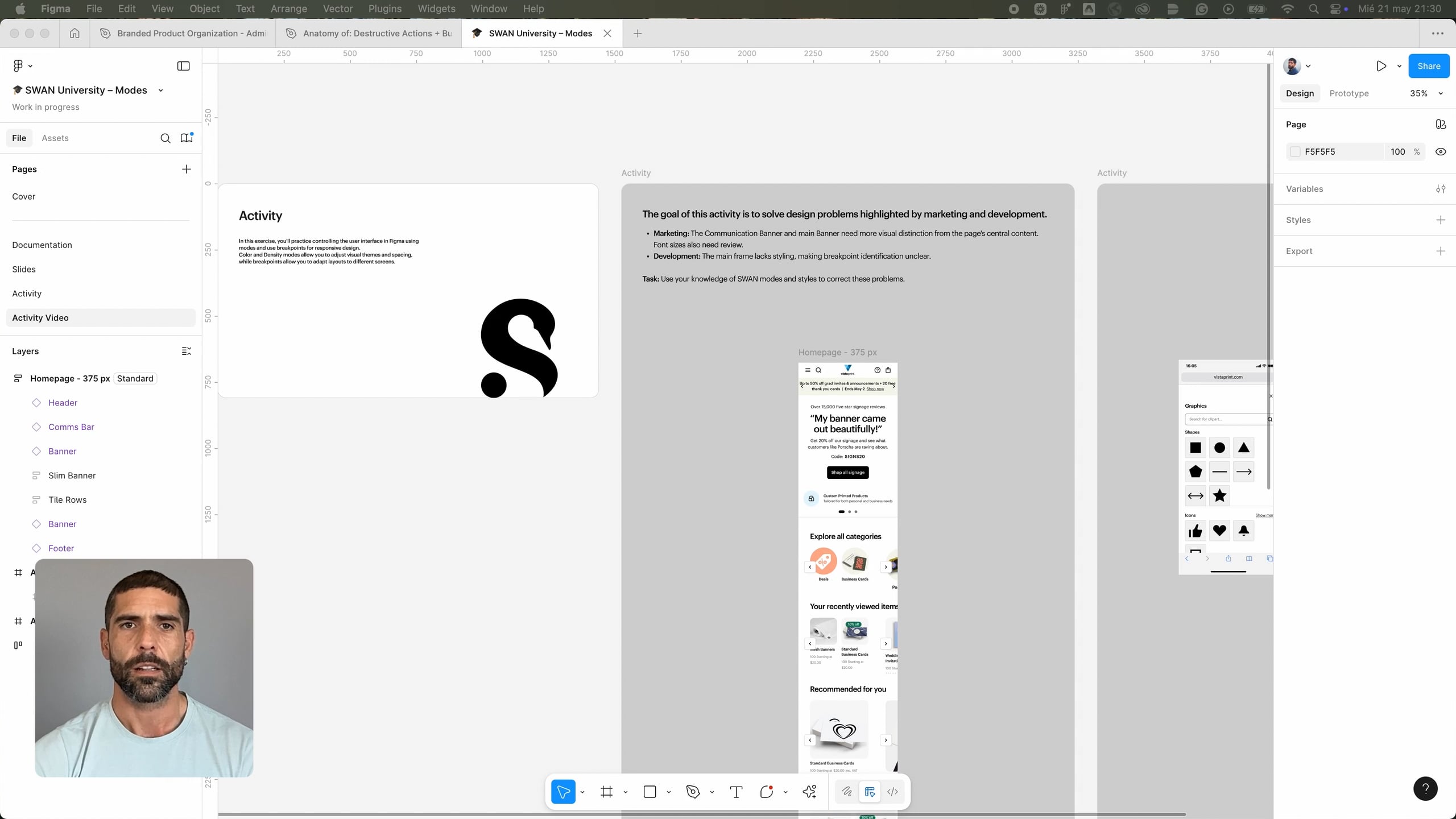
Task: Select the Comment tool
Action: (766, 792)
